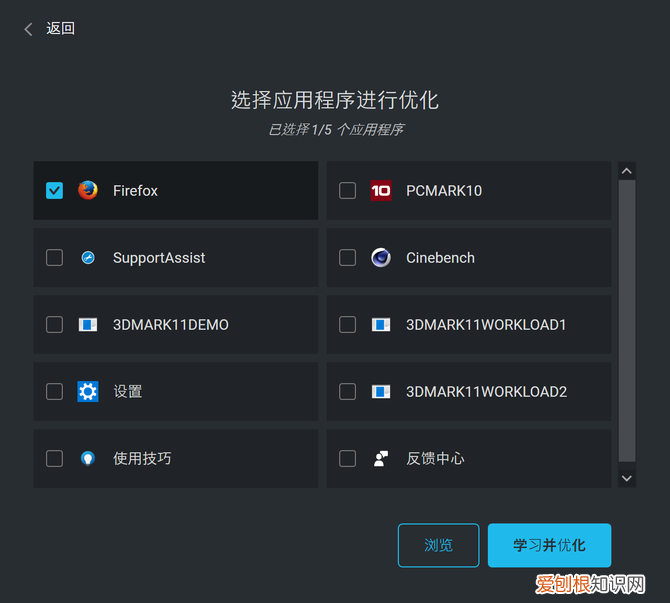Select the 3DMARK11DEMO checkbox
Viewport: 670px width, 603px height.
pyautogui.click(x=54, y=325)
